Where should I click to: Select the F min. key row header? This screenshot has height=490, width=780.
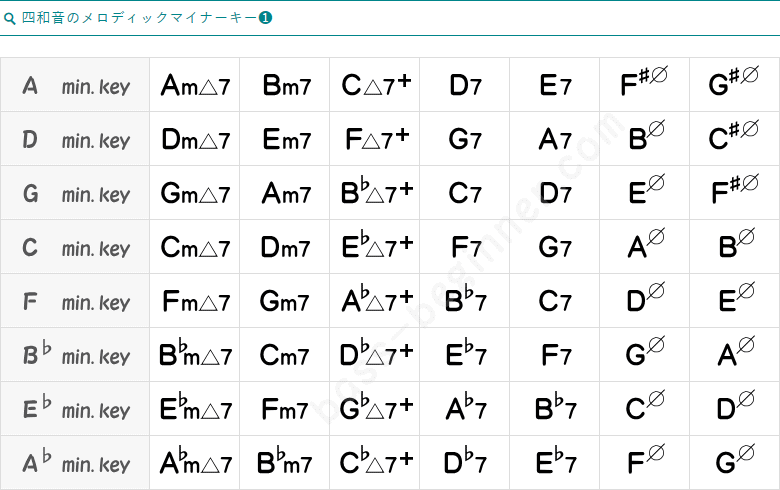point(76,302)
